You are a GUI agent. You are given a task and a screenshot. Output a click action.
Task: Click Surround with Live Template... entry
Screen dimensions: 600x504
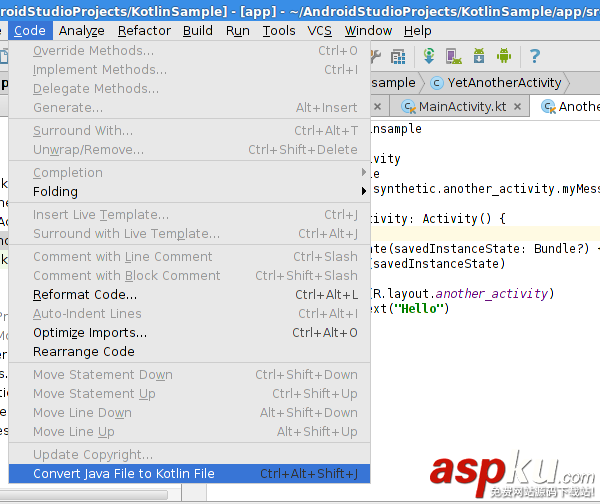(x=189, y=233)
